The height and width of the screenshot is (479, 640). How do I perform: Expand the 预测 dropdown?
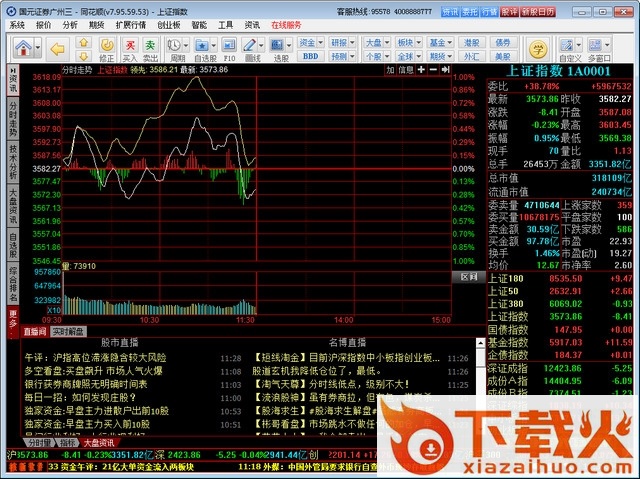[352, 56]
